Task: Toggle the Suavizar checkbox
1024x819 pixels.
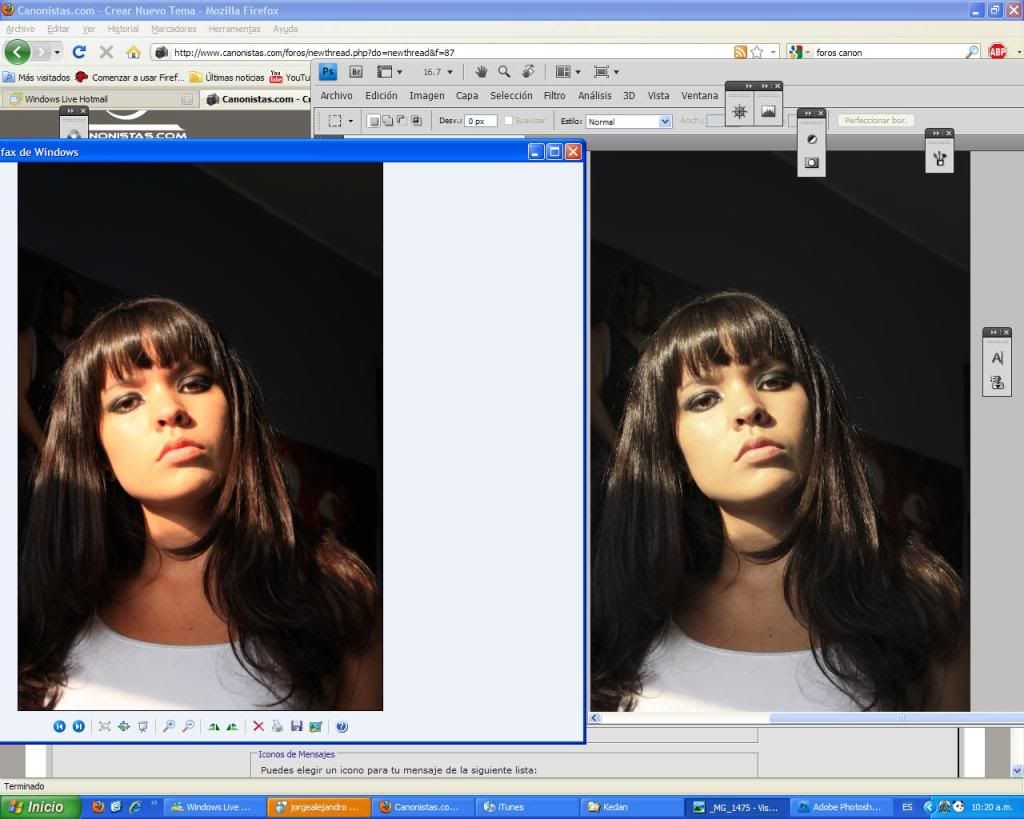Action: pyautogui.click(x=509, y=121)
